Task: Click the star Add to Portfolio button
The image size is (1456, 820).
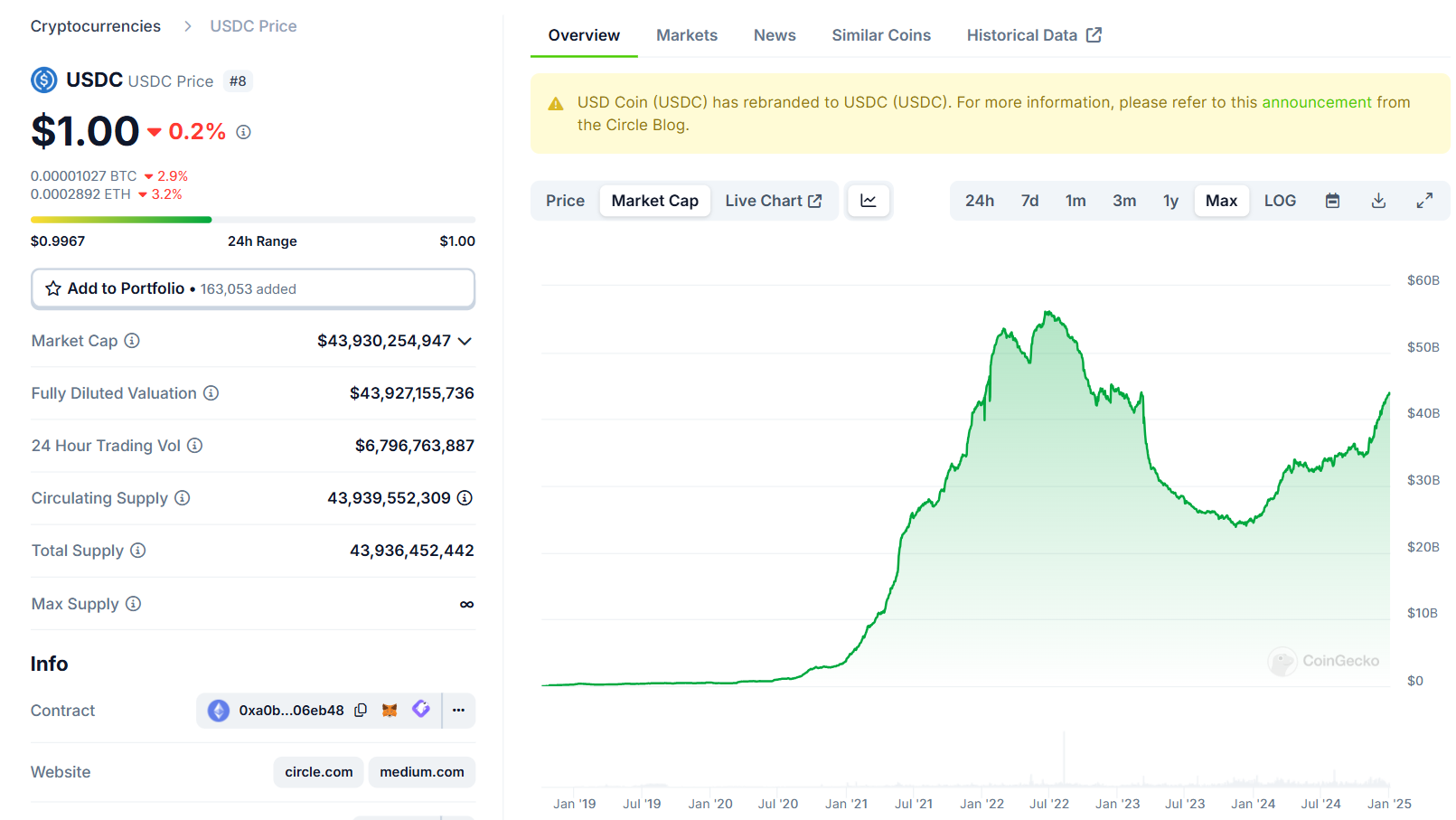Action: coord(252,288)
